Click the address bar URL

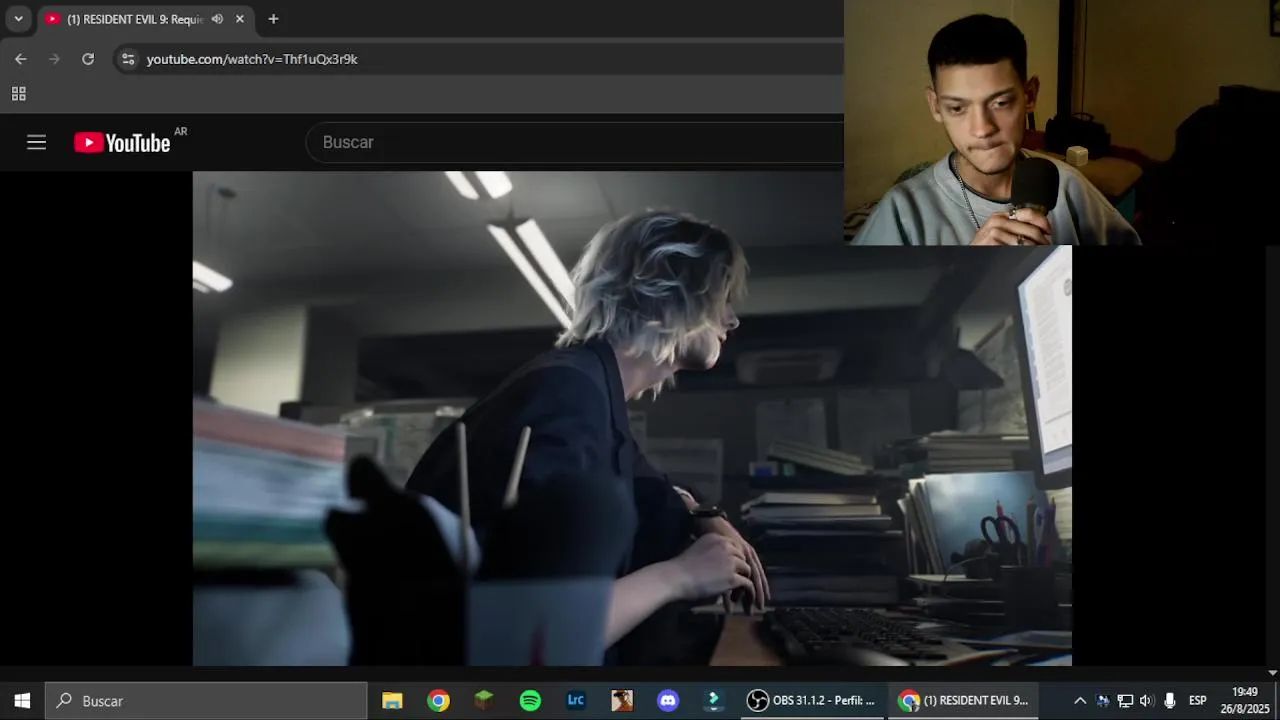coord(252,59)
